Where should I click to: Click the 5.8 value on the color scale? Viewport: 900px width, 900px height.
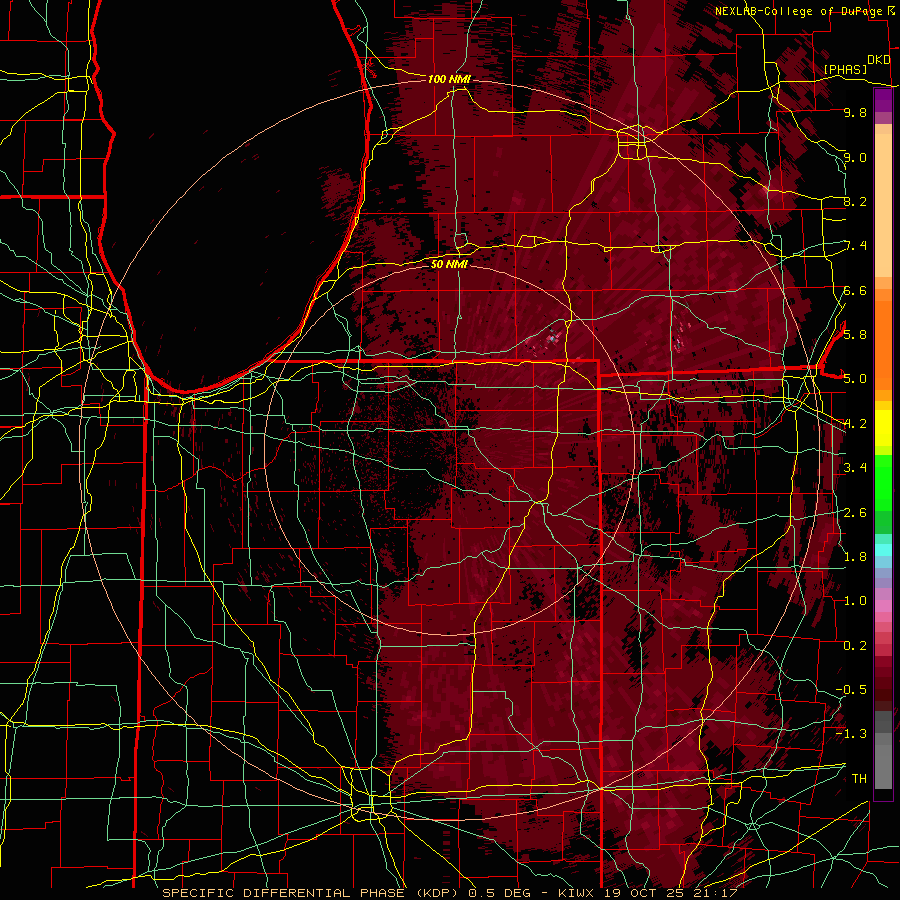855,334
